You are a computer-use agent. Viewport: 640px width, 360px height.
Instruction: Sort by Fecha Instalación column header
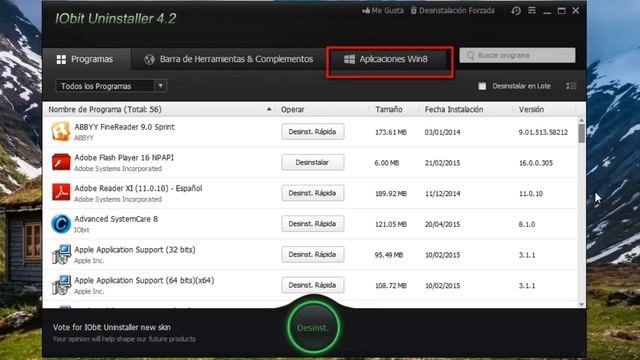(x=454, y=109)
